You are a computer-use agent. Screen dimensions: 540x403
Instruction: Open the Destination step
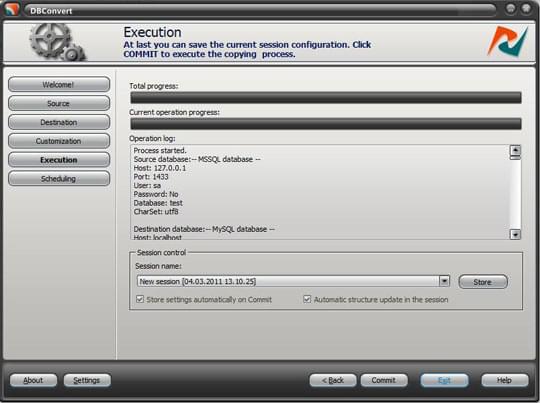(x=59, y=122)
